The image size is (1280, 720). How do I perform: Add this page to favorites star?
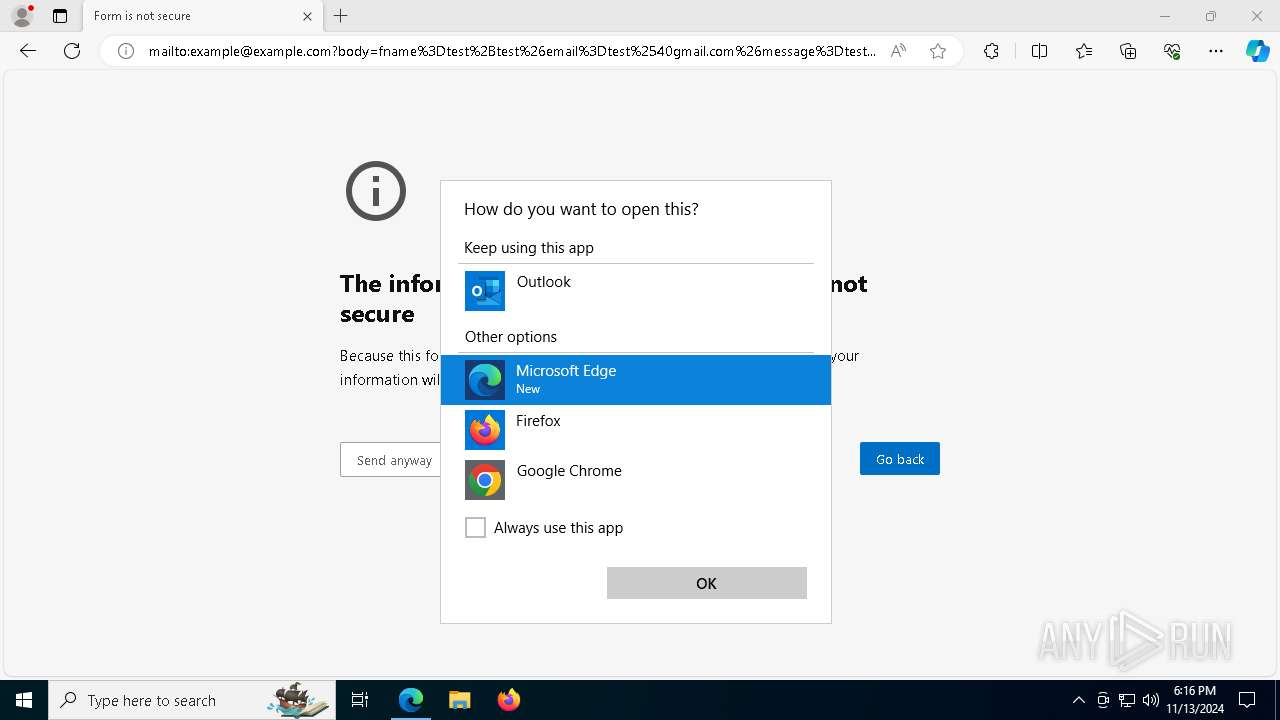pyautogui.click(x=938, y=51)
